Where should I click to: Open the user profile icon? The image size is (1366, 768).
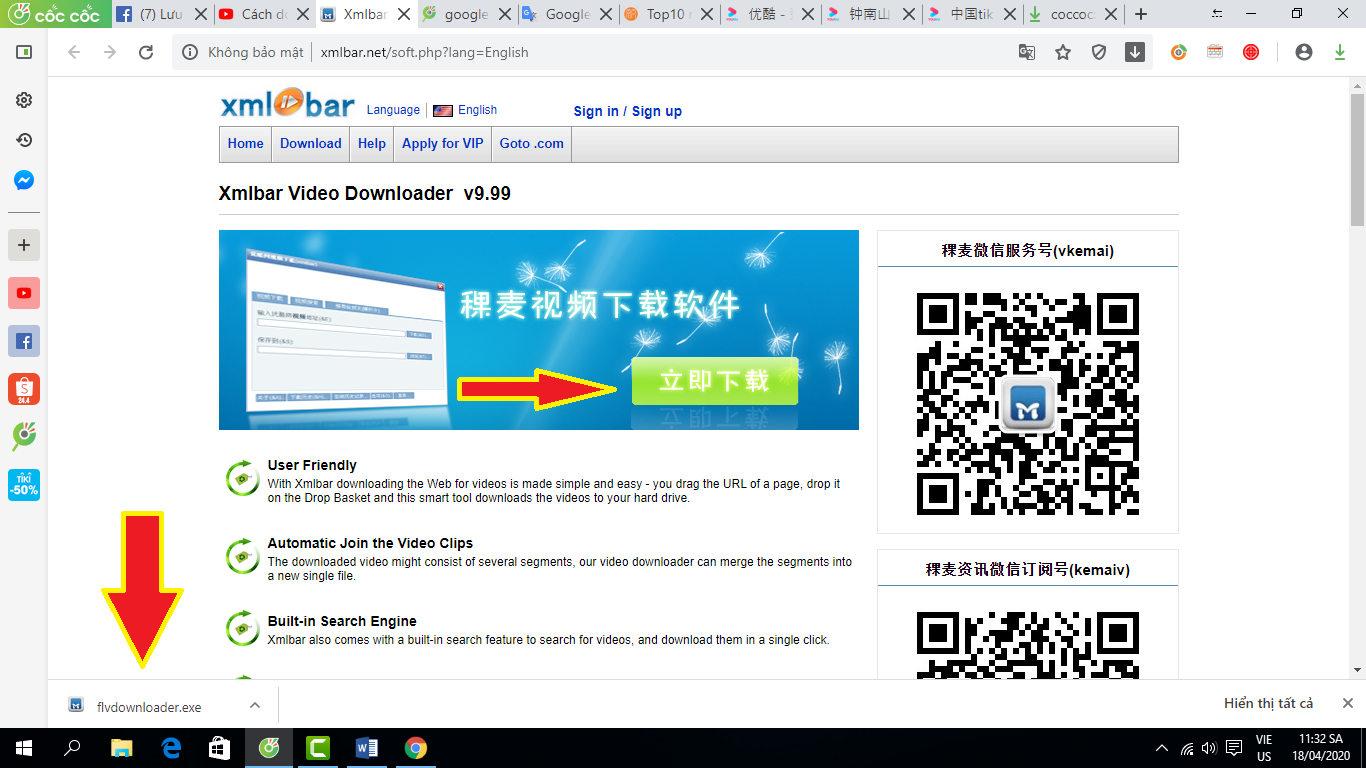pyautogui.click(x=1303, y=52)
